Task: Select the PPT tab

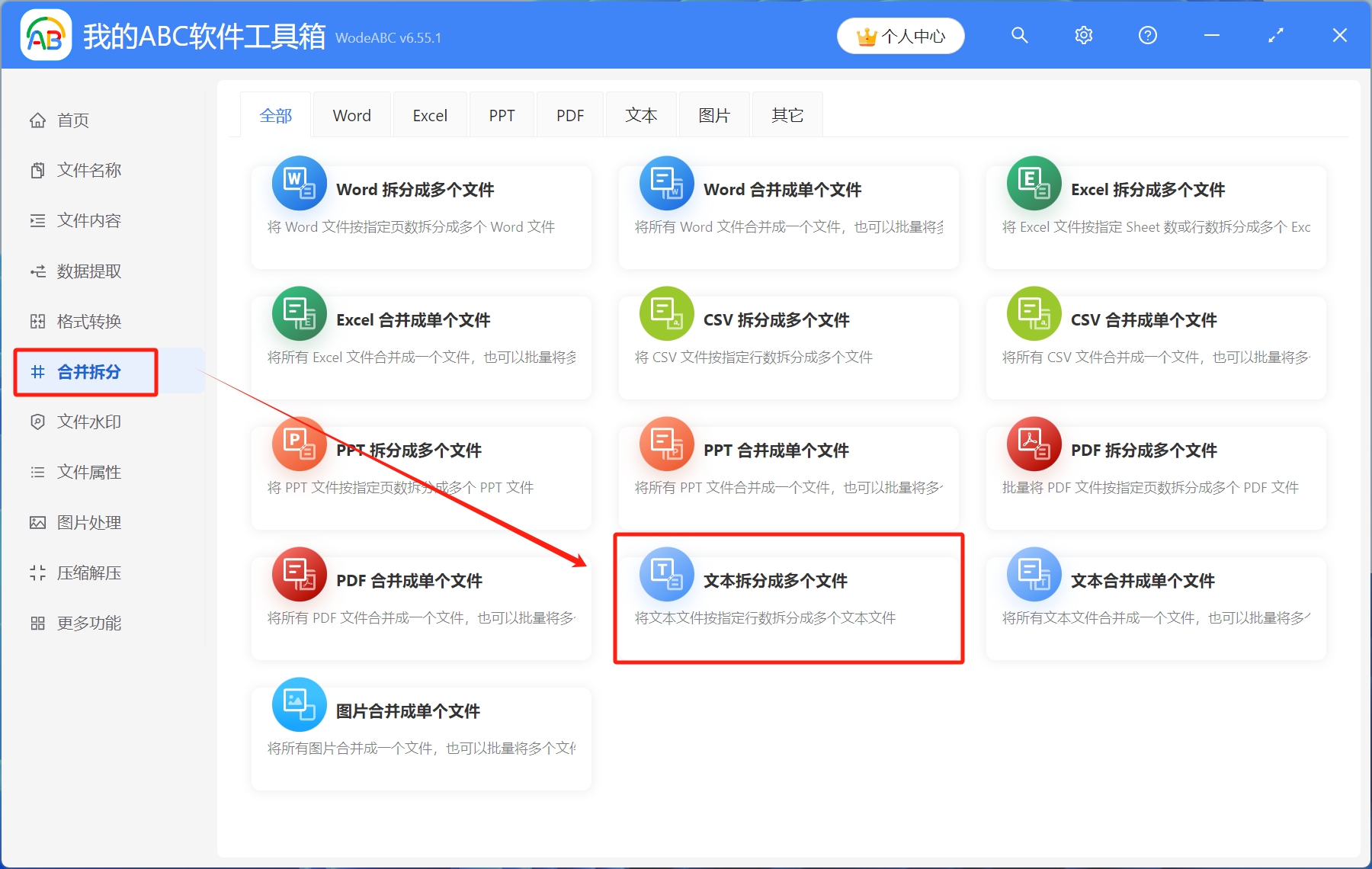Action: pyautogui.click(x=502, y=114)
